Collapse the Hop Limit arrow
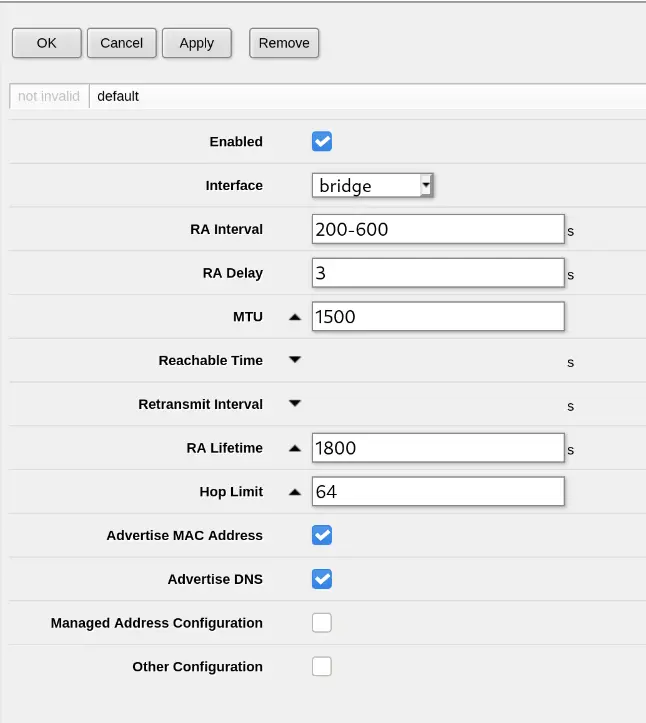The height and width of the screenshot is (723, 646). pos(295,492)
